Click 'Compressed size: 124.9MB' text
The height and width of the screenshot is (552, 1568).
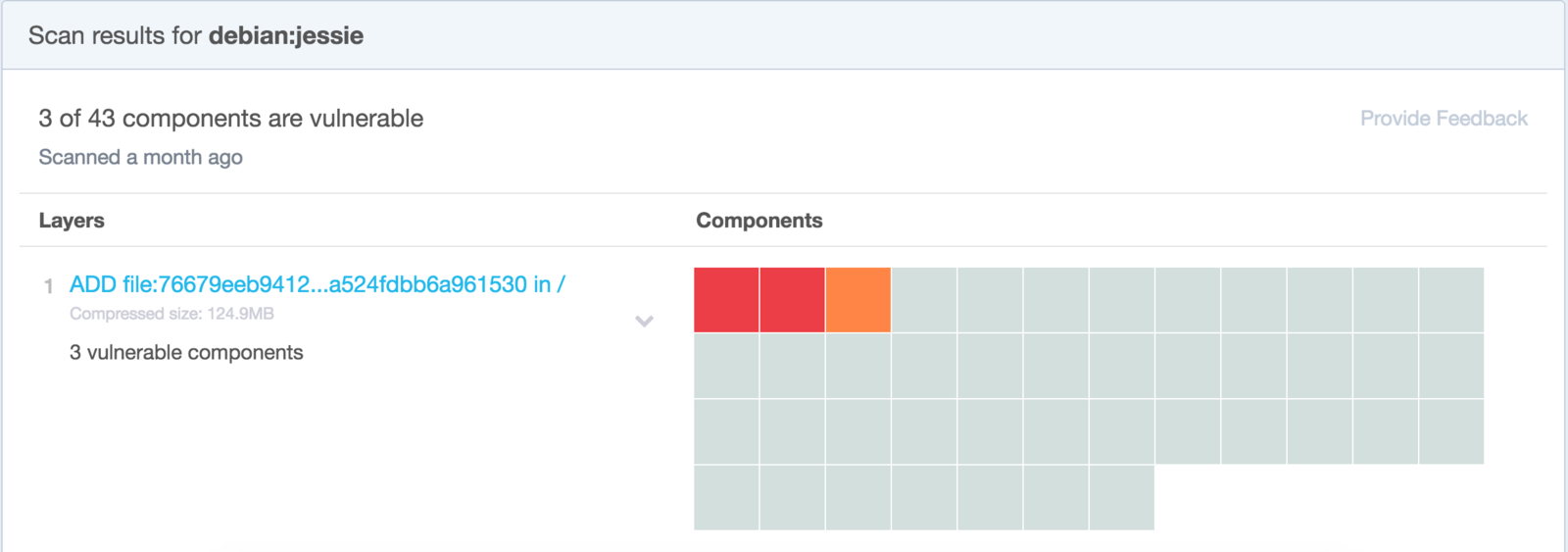coord(171,314)
